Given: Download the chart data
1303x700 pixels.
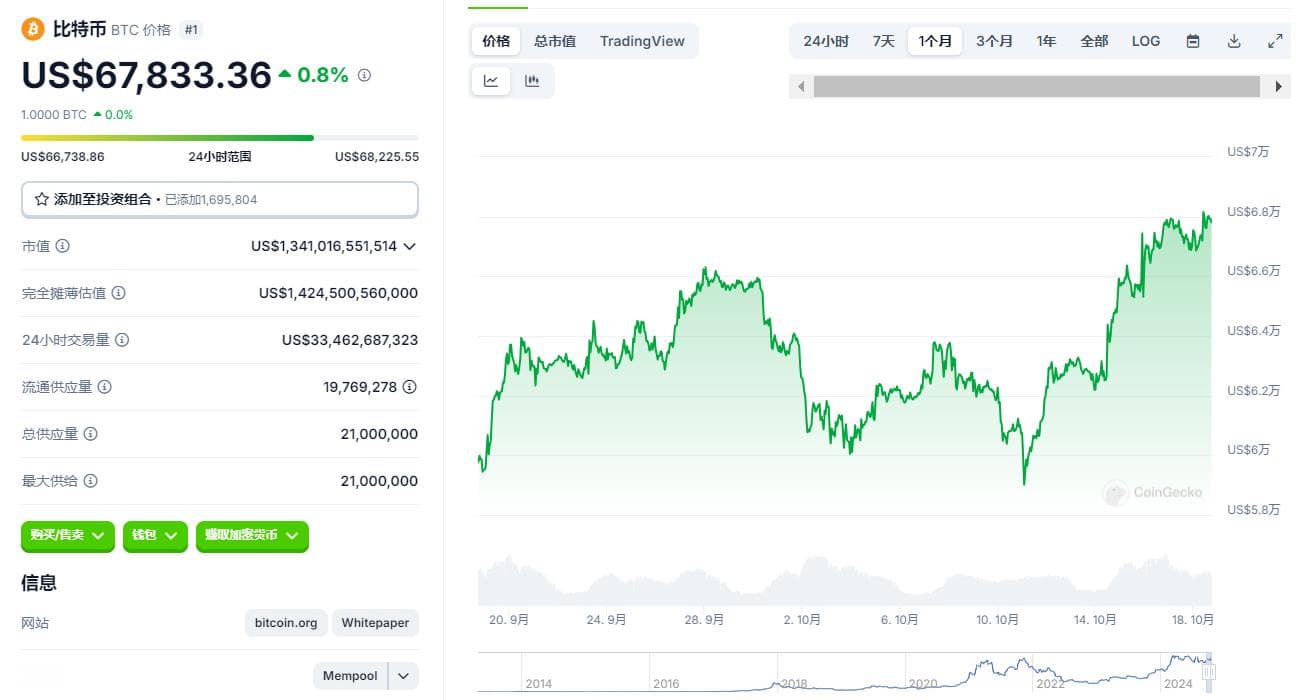Looking at the screenshot, I should (x=1234, y=41).
